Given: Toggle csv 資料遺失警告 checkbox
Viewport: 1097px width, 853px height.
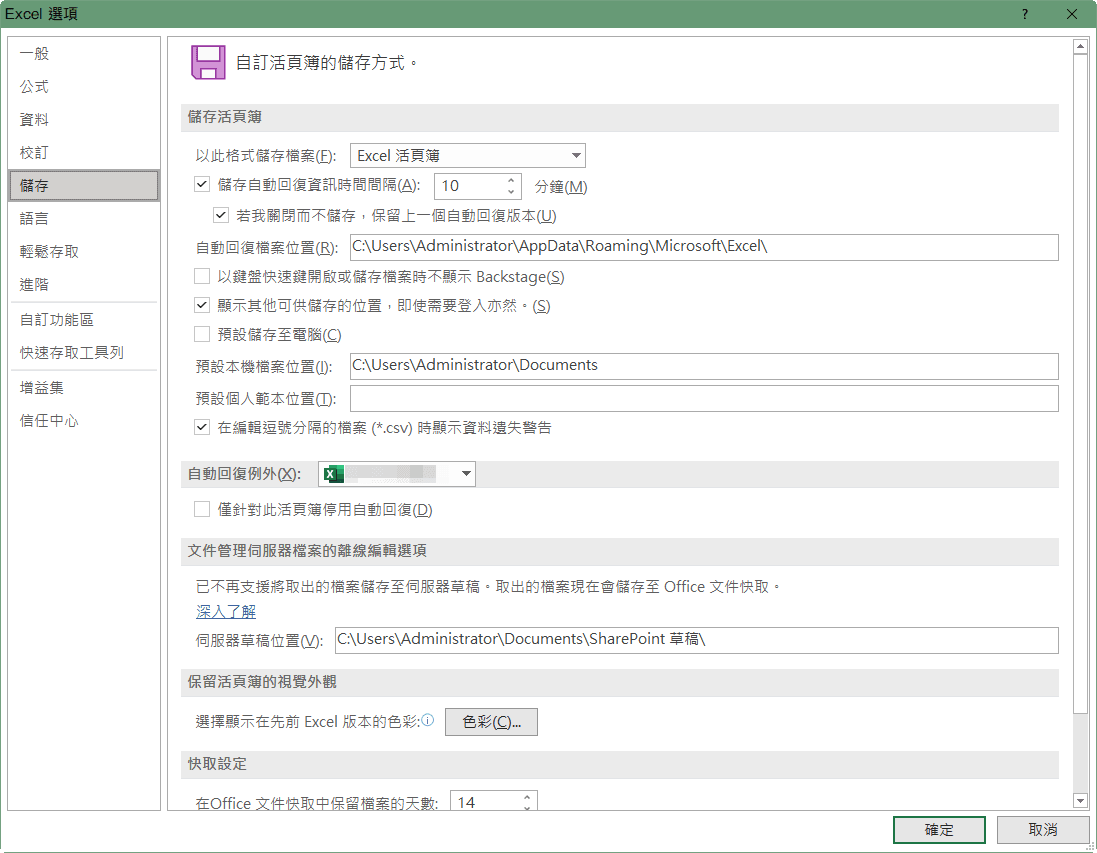Looking at the screenshot, I should (202, 427).
